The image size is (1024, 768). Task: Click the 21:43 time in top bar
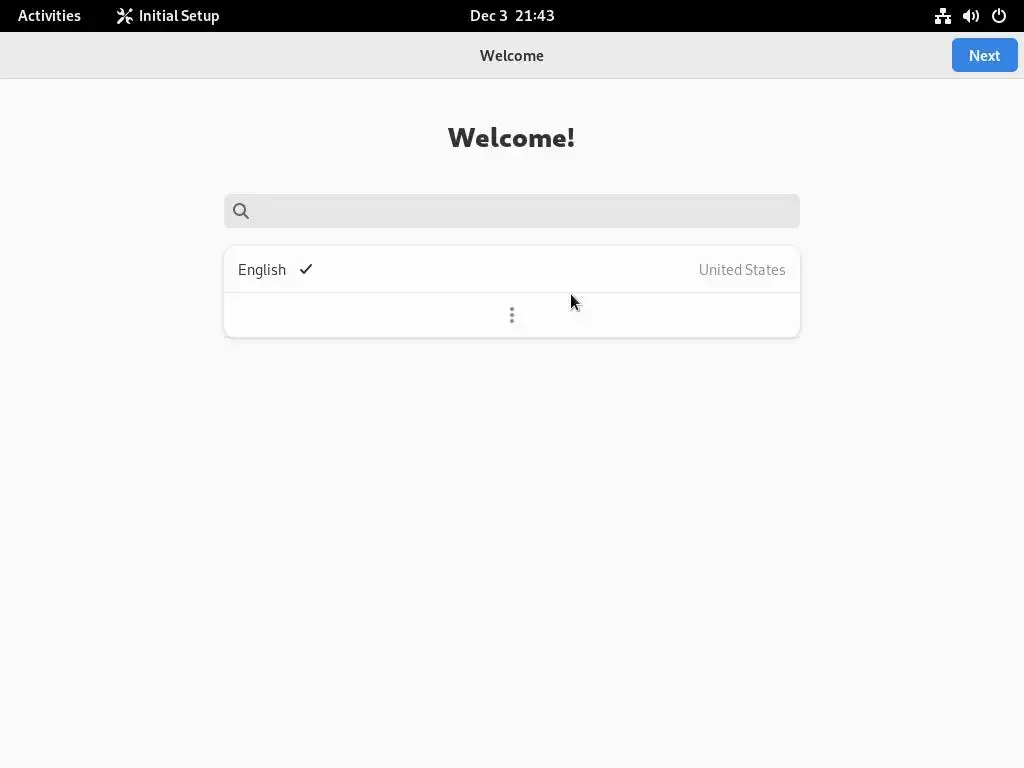click(x=535, y=16)
